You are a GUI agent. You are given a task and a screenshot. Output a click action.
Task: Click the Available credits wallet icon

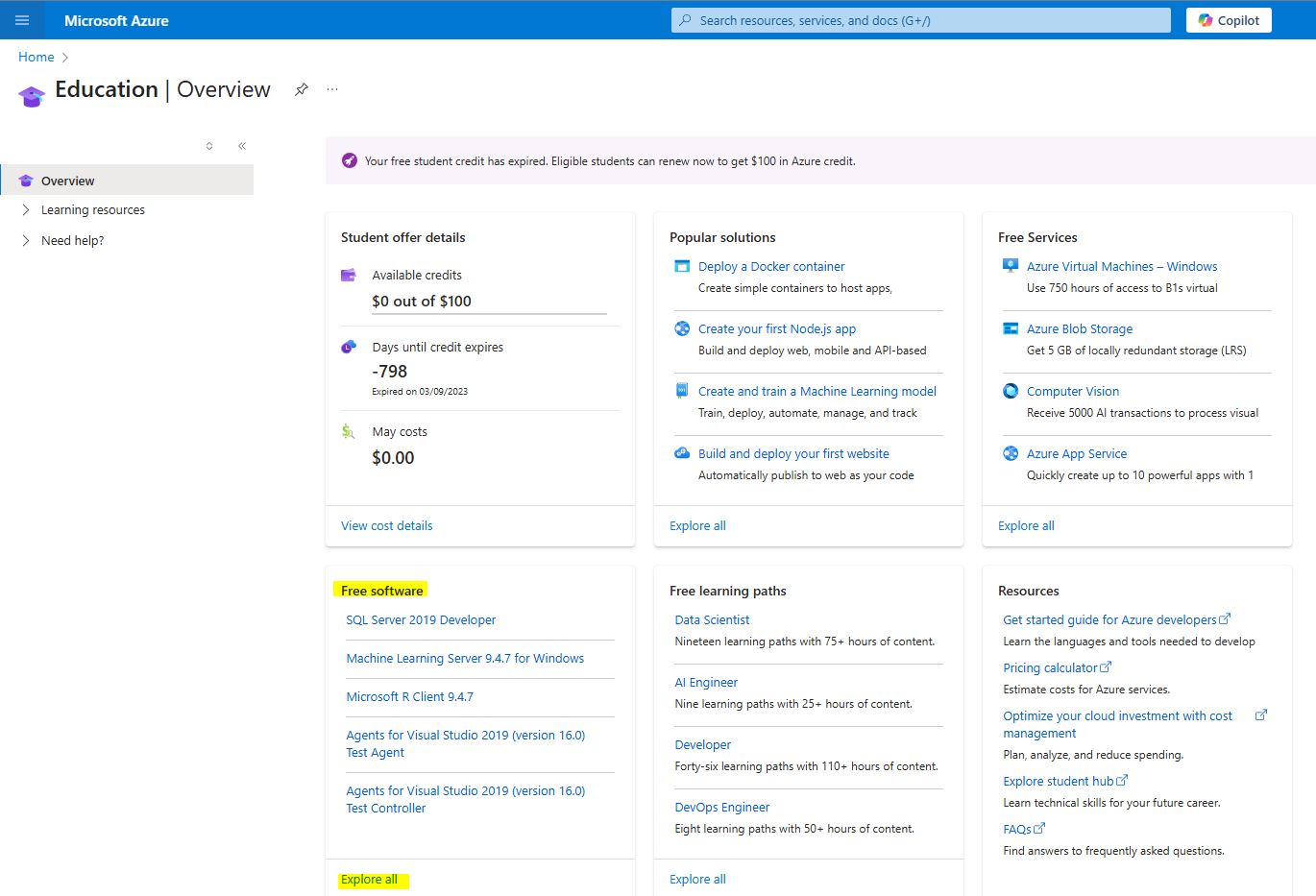349,276
